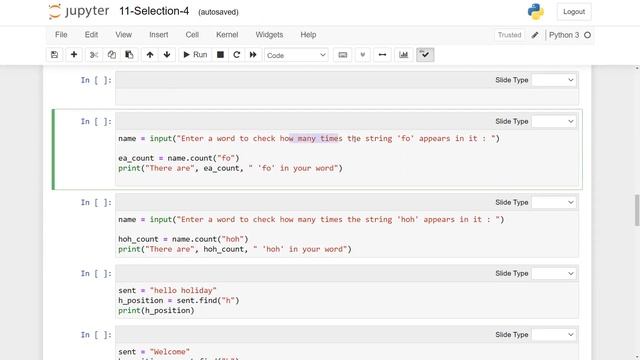This screenshot has width=640, height=360.
Task: Open Slide Type dropdown for the 'Welcome' cell
Action: coord(554,335)
